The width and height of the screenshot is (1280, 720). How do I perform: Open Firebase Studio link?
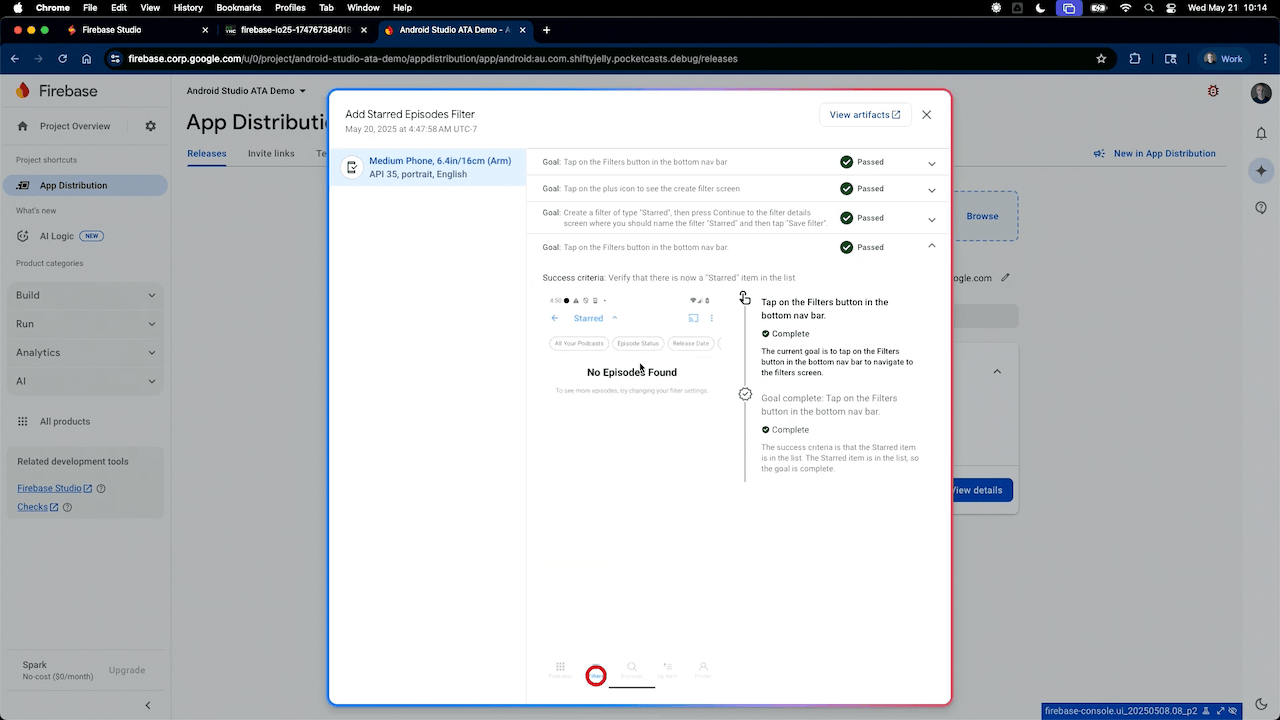click(54, 488)
